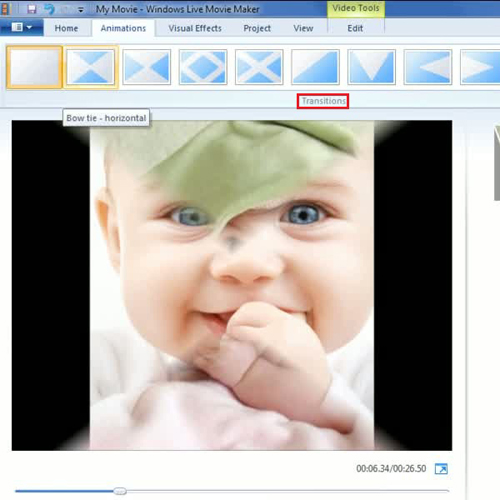Screen dimensions: 500x500
Task: Select the diagonal wipe transition
Action: pyautogui.click(x=315, y=67)
